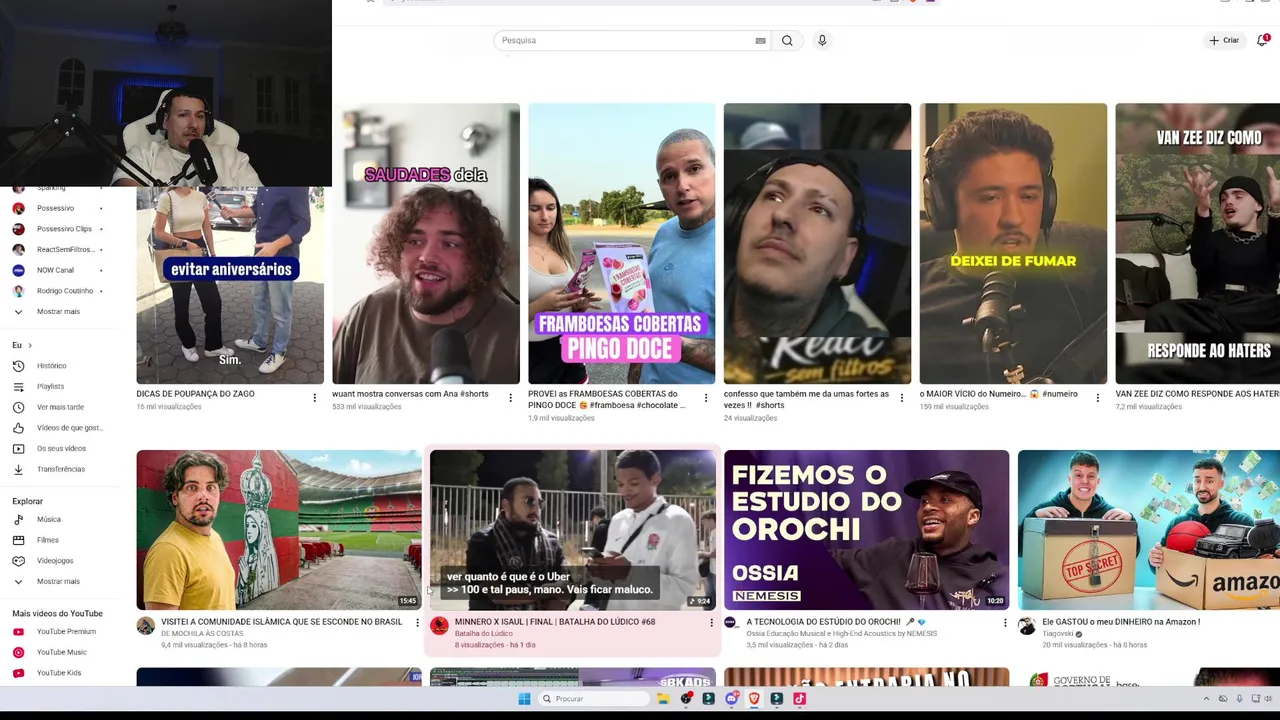This screenshot has width=1280, height=720.
Task: Open the notifications bell
Action: [1262, 40]
